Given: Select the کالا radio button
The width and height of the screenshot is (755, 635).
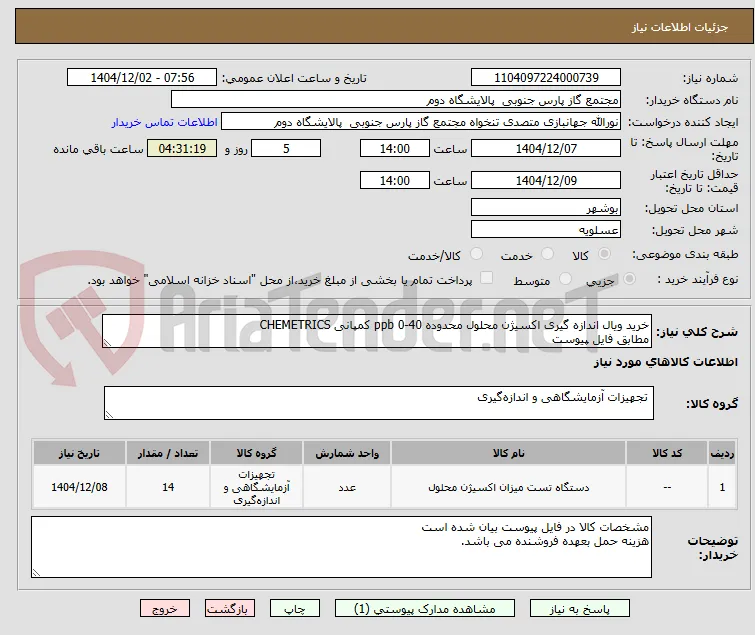Looking at the screenshot, I should point(604,254).
